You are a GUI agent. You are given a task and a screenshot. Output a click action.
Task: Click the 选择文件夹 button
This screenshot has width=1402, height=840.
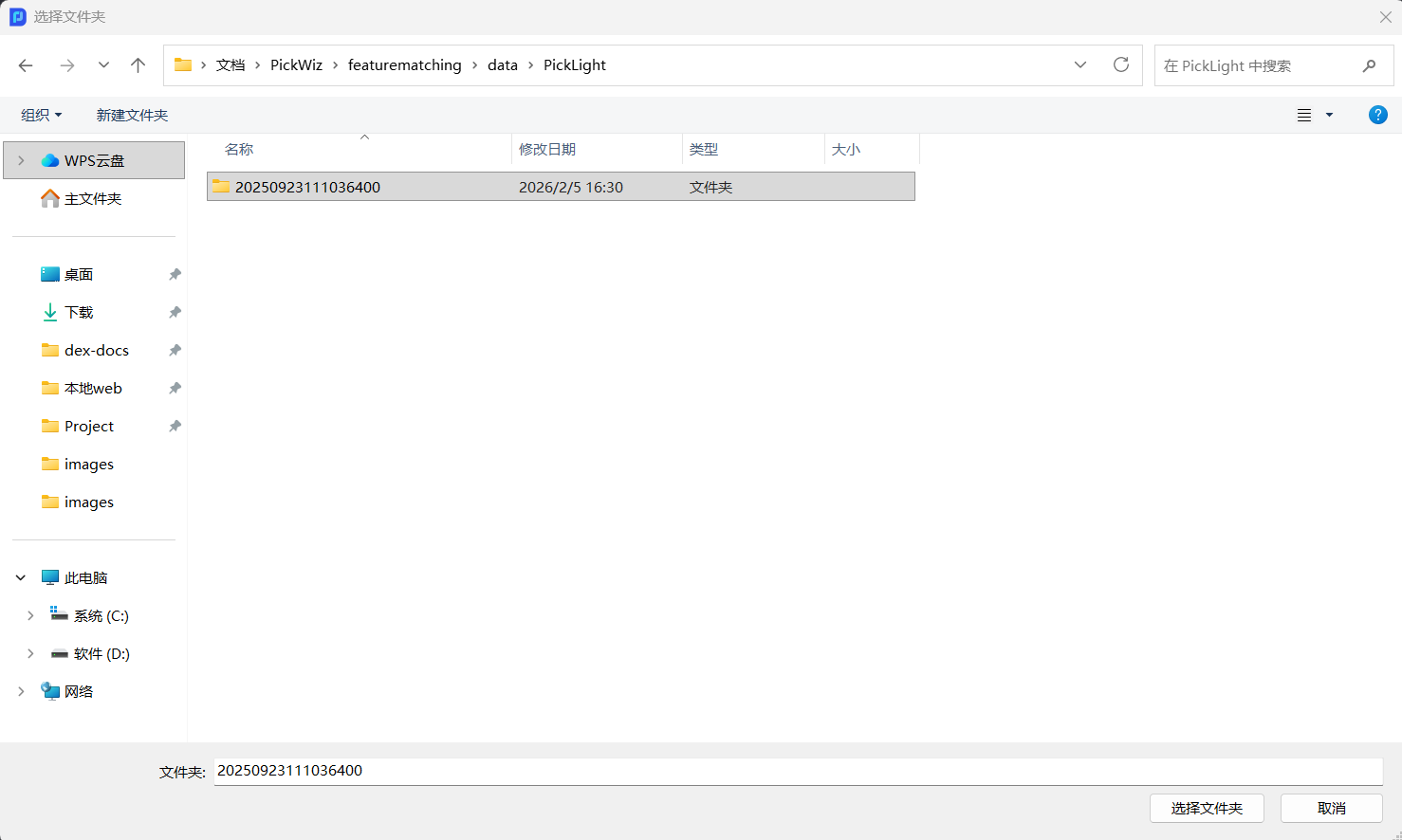coord(1206,808)
